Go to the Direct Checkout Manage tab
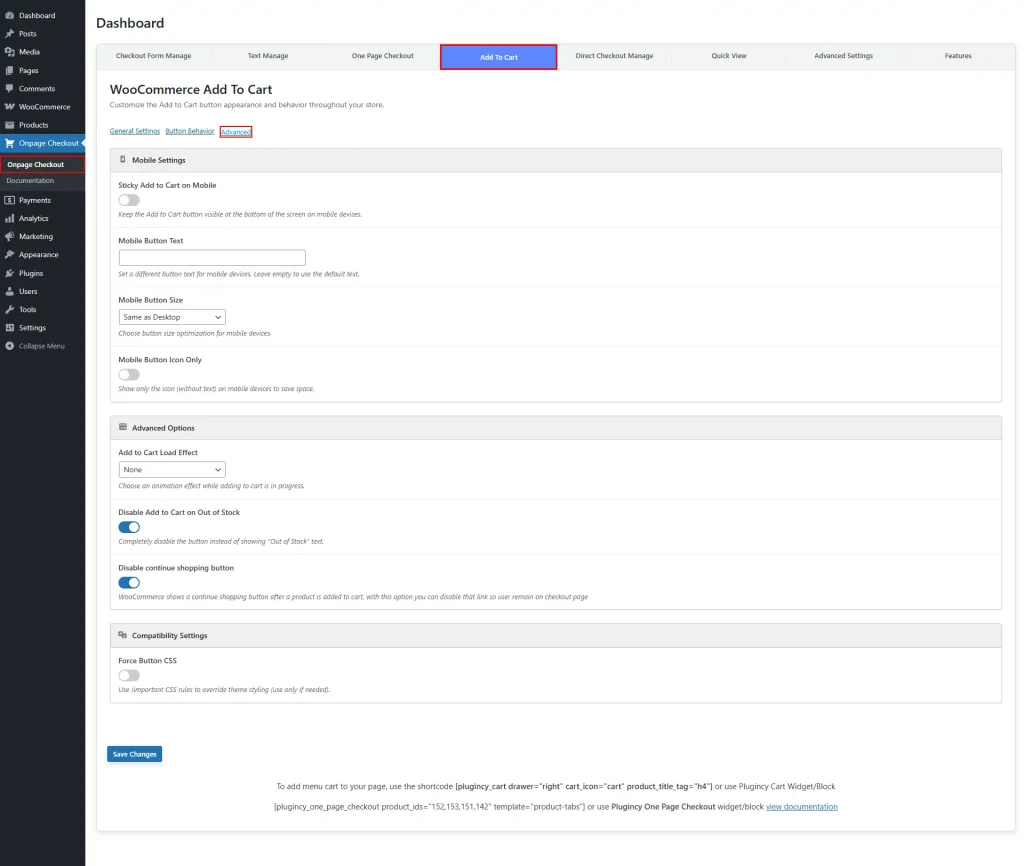1024x866 pixels. click(614, 56)
